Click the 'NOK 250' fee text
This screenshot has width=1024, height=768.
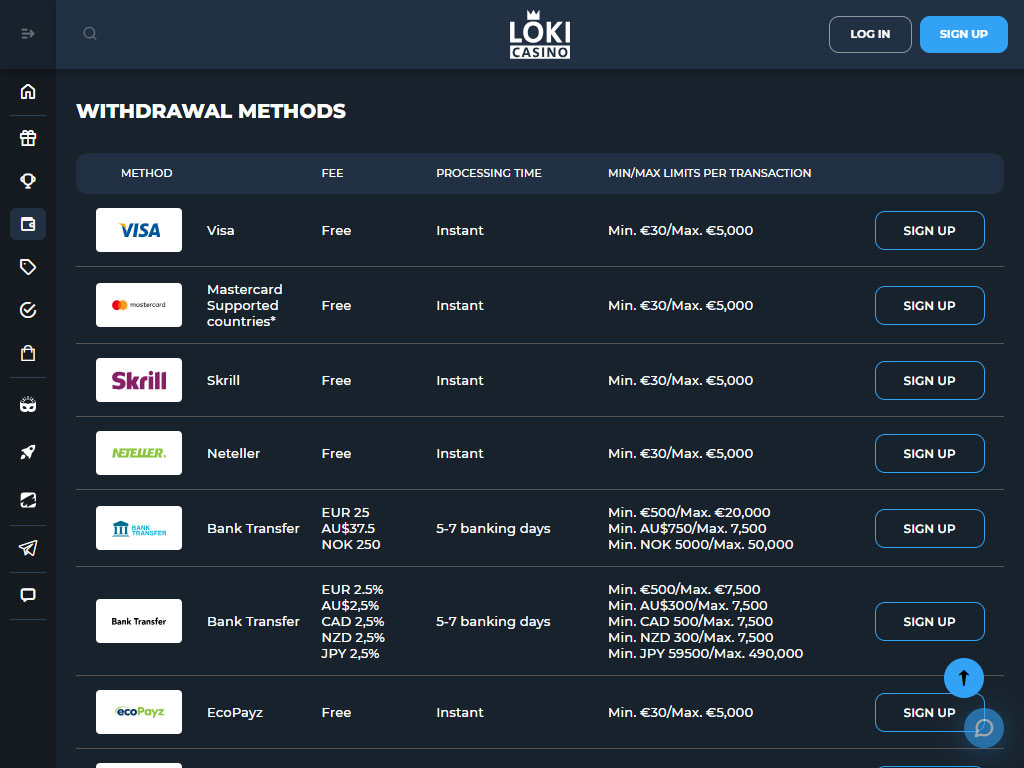point(351,545)
